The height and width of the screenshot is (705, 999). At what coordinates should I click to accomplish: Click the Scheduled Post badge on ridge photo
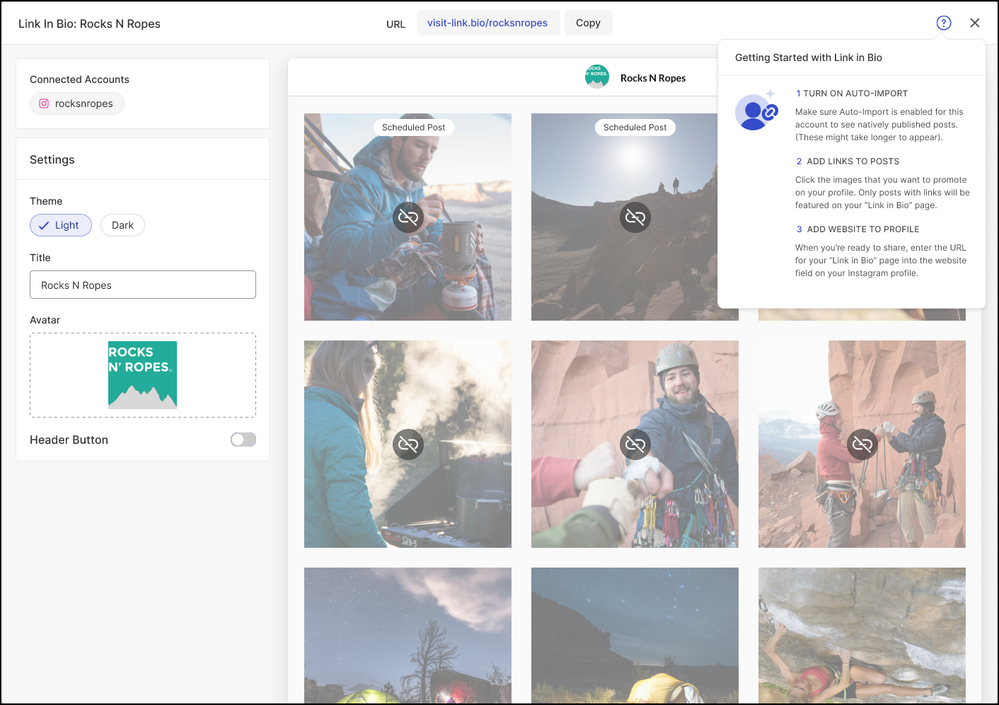(x=635, y=127)
